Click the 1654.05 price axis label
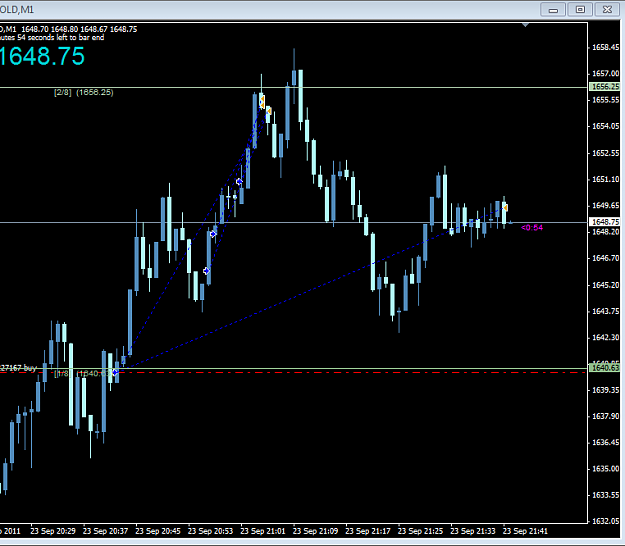 pyautogui.click(x=605, y=126)
